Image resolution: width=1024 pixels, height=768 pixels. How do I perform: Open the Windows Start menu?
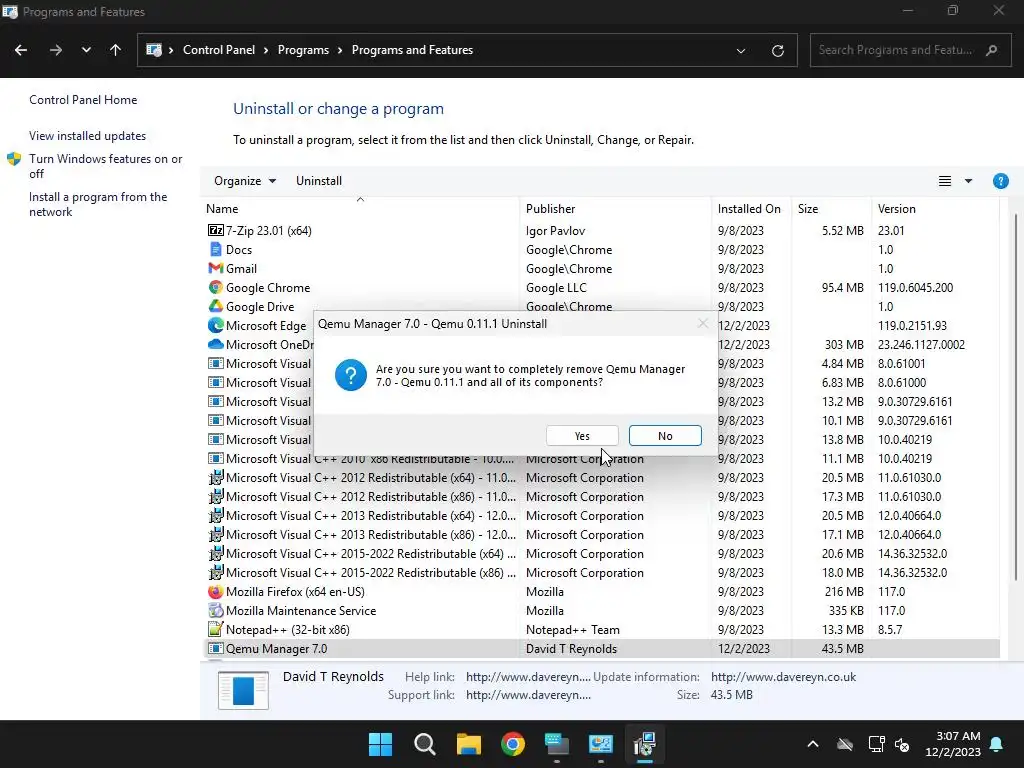coord(380,744)
